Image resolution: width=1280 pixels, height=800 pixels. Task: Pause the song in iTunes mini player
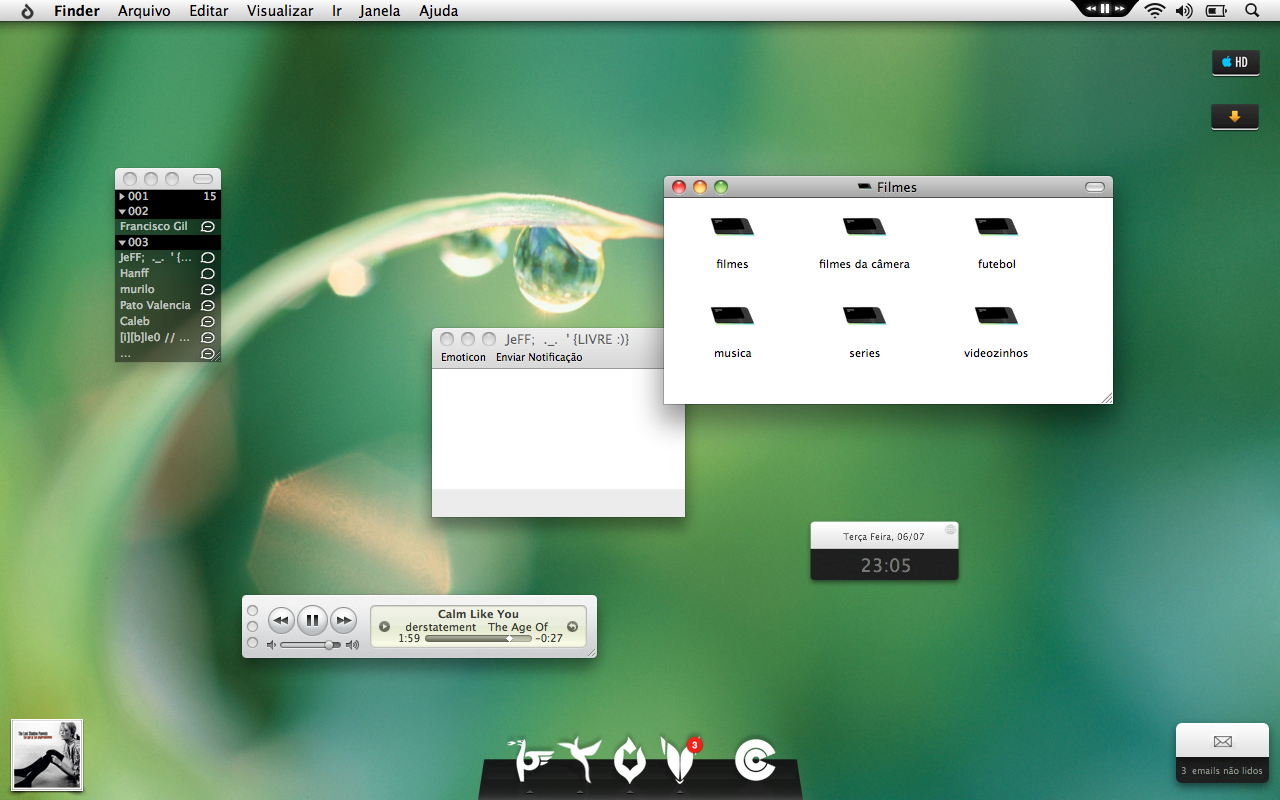(x=312, y=621)
